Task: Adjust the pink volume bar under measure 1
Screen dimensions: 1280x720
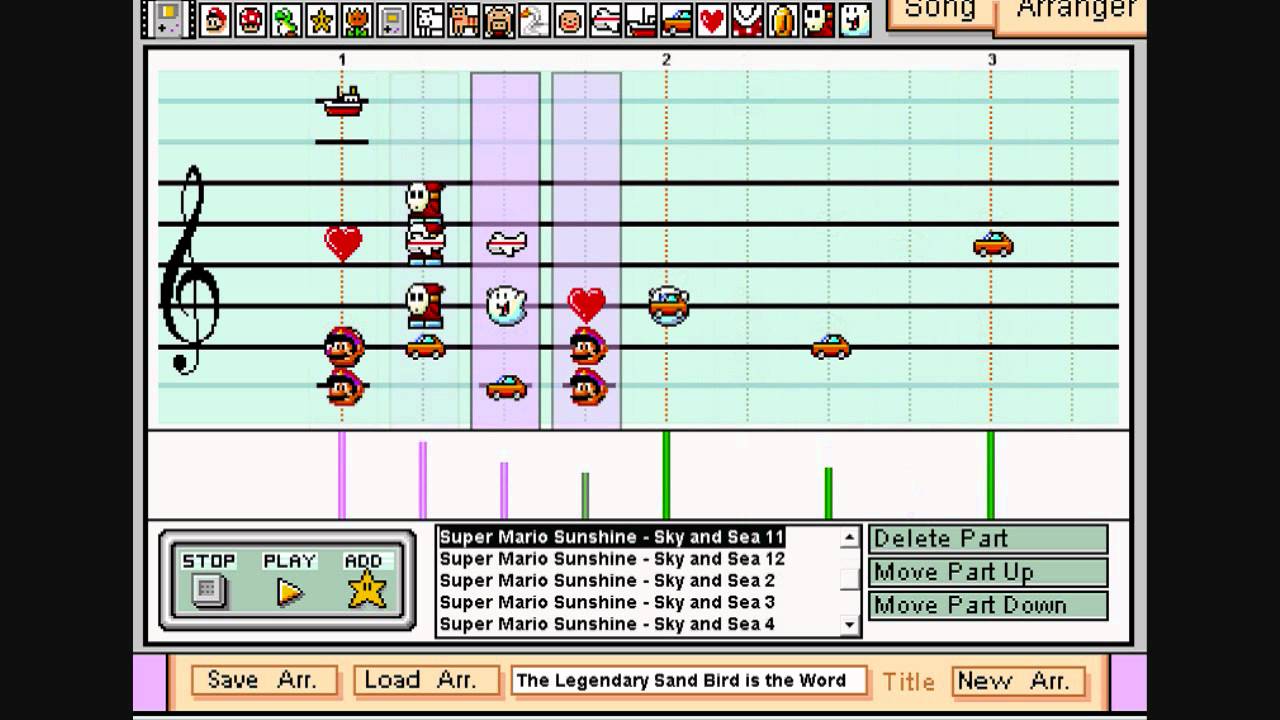Action: pyautogui.click(x=342, y=475)
